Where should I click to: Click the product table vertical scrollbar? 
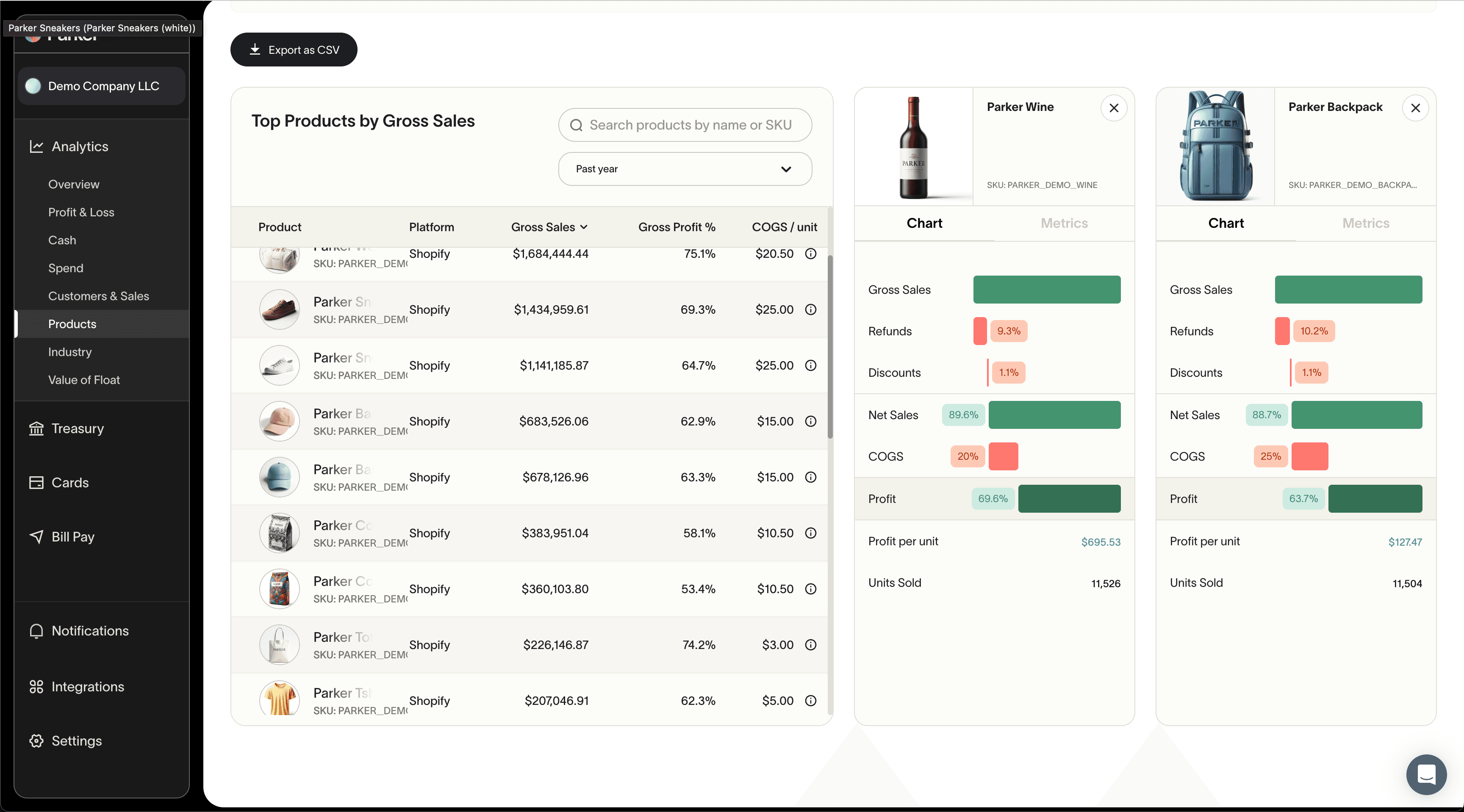coord(830,346)
